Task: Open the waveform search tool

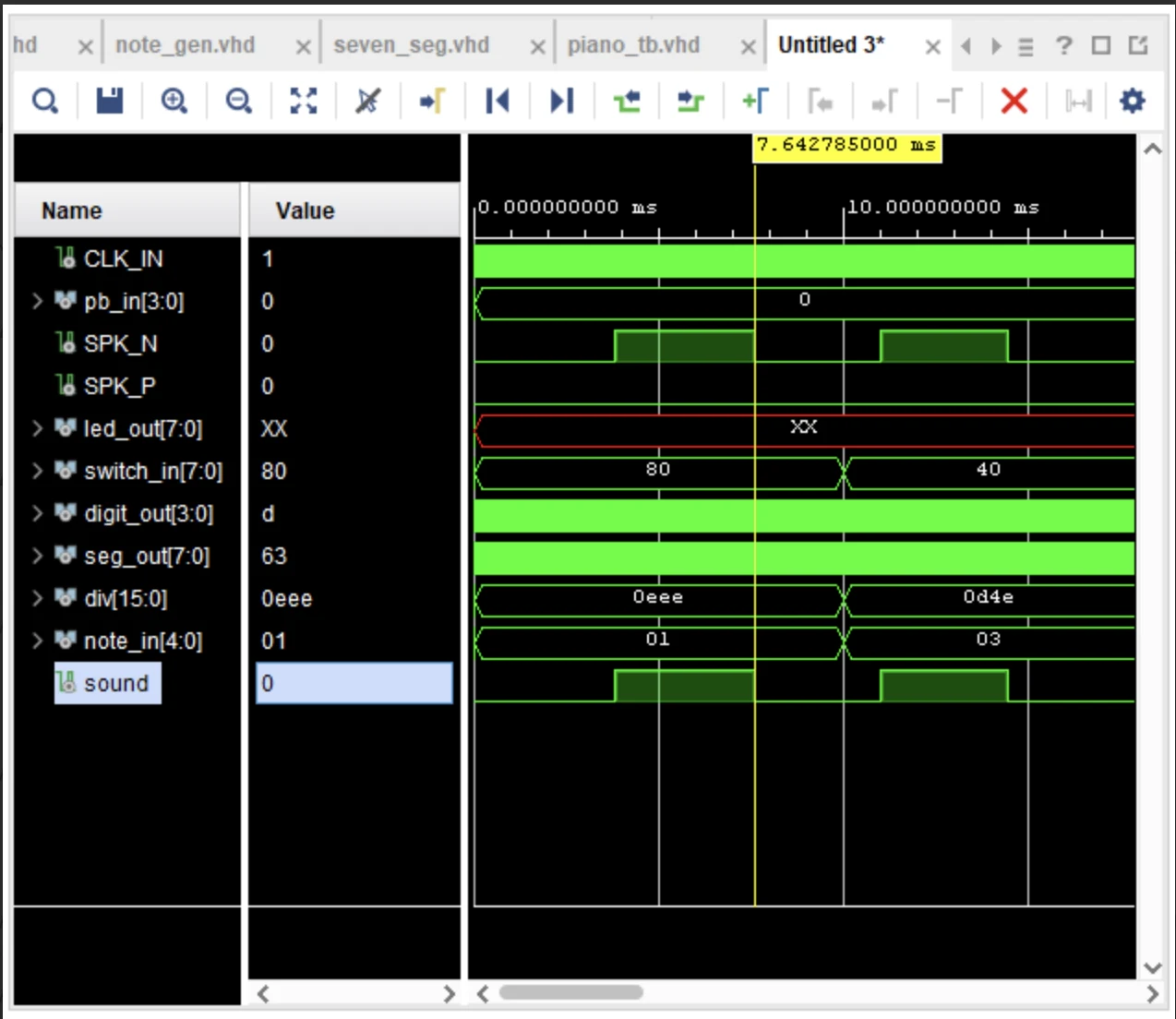Action: [x=44, y=101]
